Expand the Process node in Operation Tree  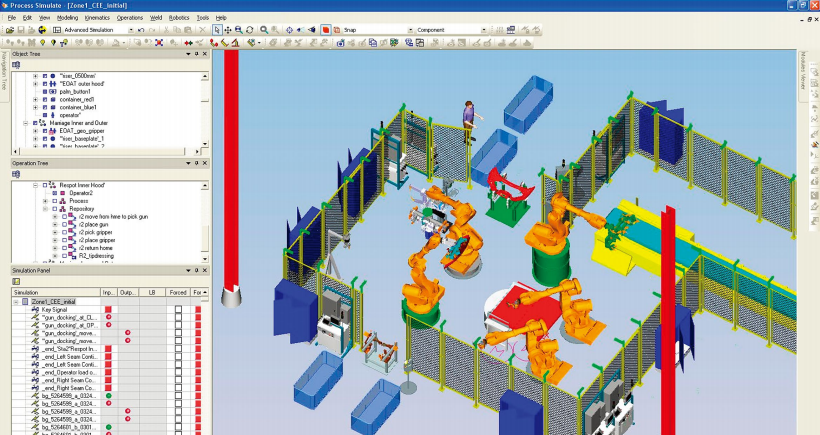[45, 201]
